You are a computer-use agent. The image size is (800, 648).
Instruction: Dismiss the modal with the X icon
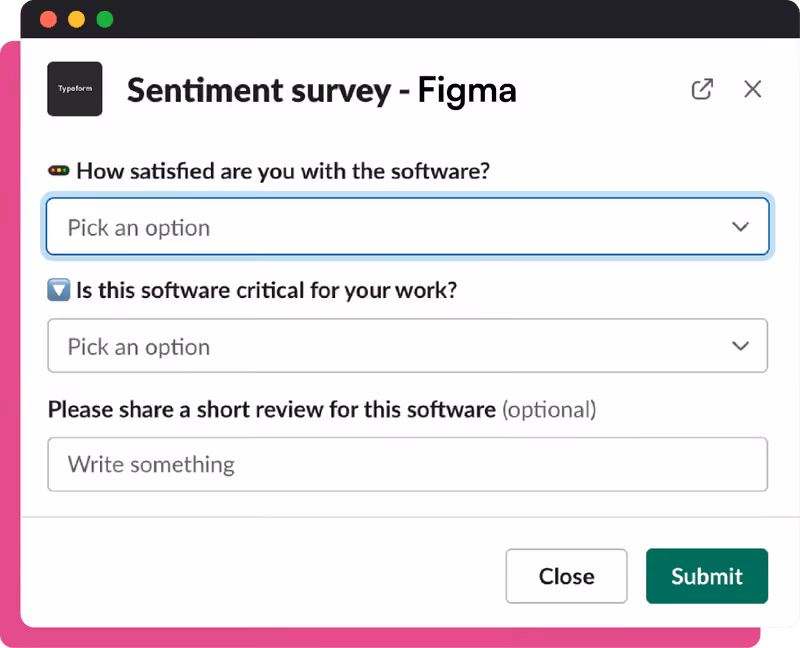(x=753, y=89)
